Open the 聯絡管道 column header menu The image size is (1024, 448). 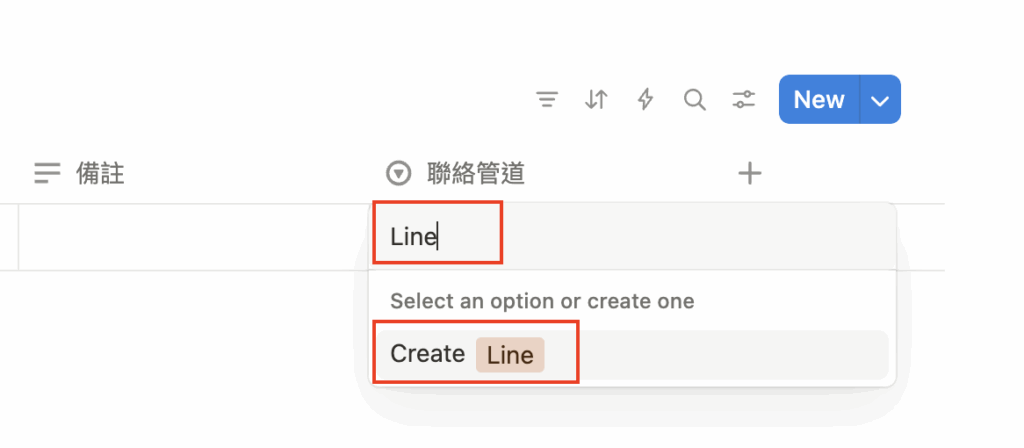476,174
